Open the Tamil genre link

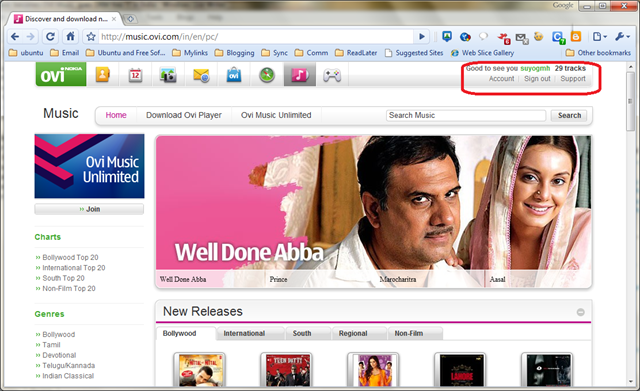click(51, 345)
